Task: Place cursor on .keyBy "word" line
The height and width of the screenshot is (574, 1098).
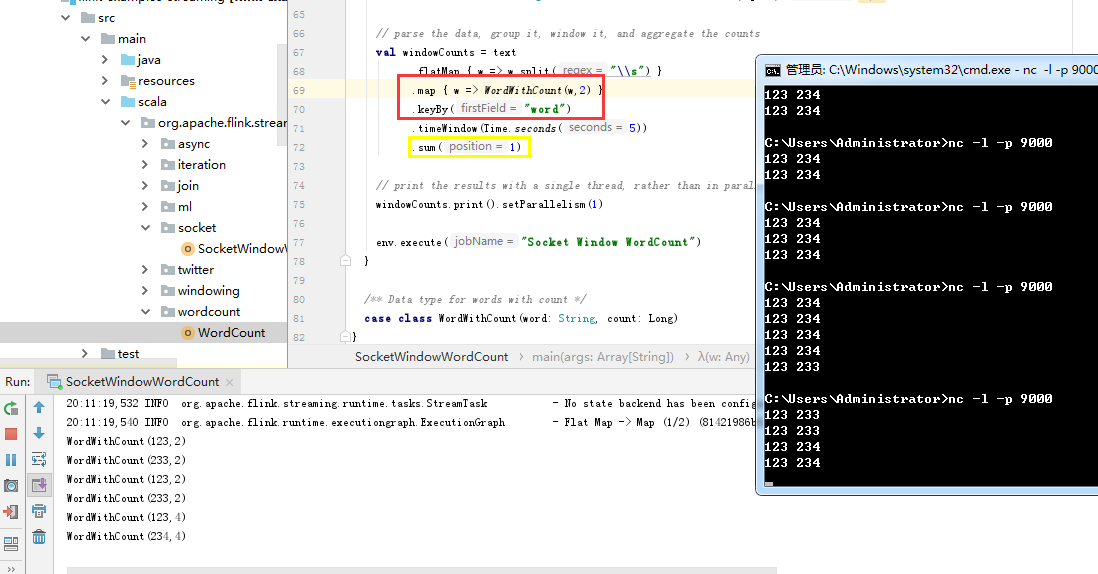Action: [492, 109]
